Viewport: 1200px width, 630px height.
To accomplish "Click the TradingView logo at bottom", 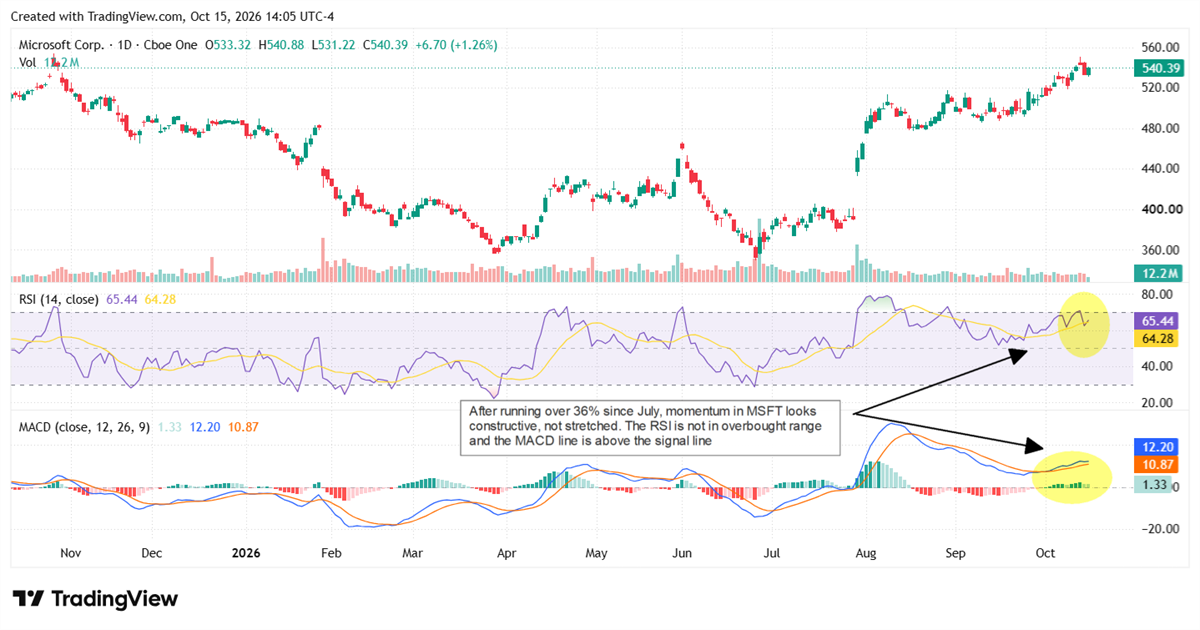I will click(x=95, y=599).
